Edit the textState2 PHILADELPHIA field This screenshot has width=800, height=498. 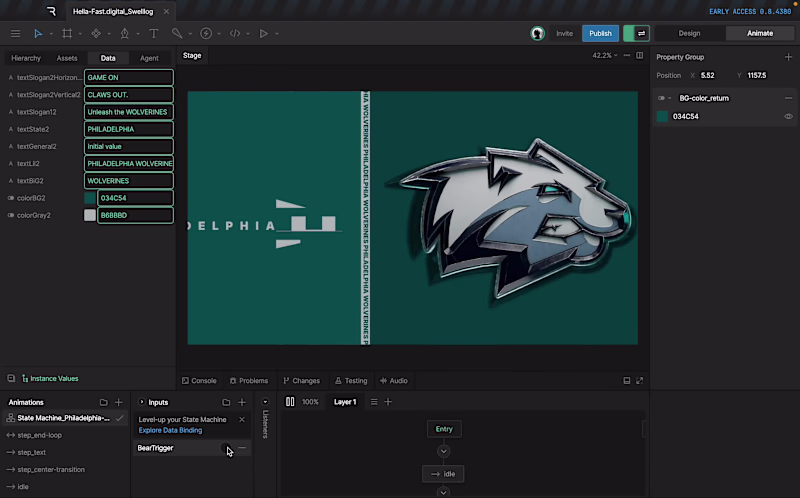coord(129,129)
